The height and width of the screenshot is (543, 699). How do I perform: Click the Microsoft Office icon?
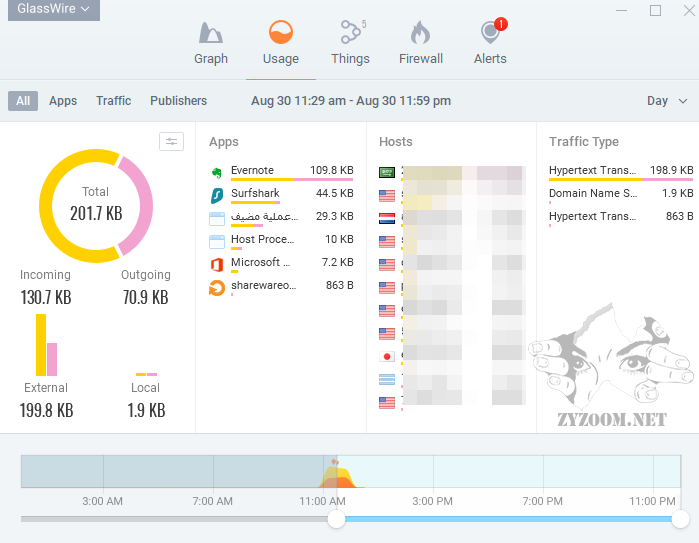(x=217, y=265)
